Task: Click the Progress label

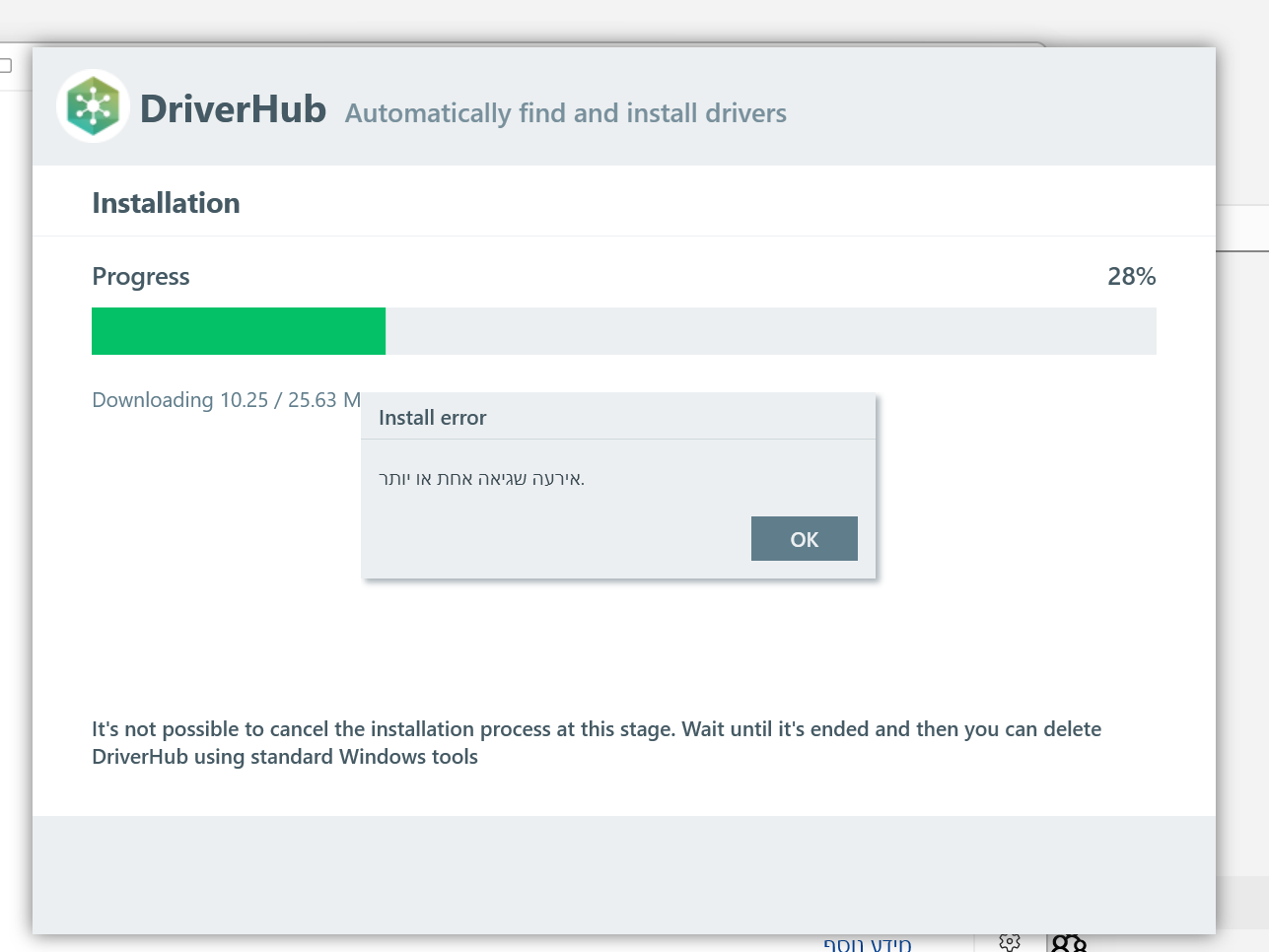Action: point(141,277)
